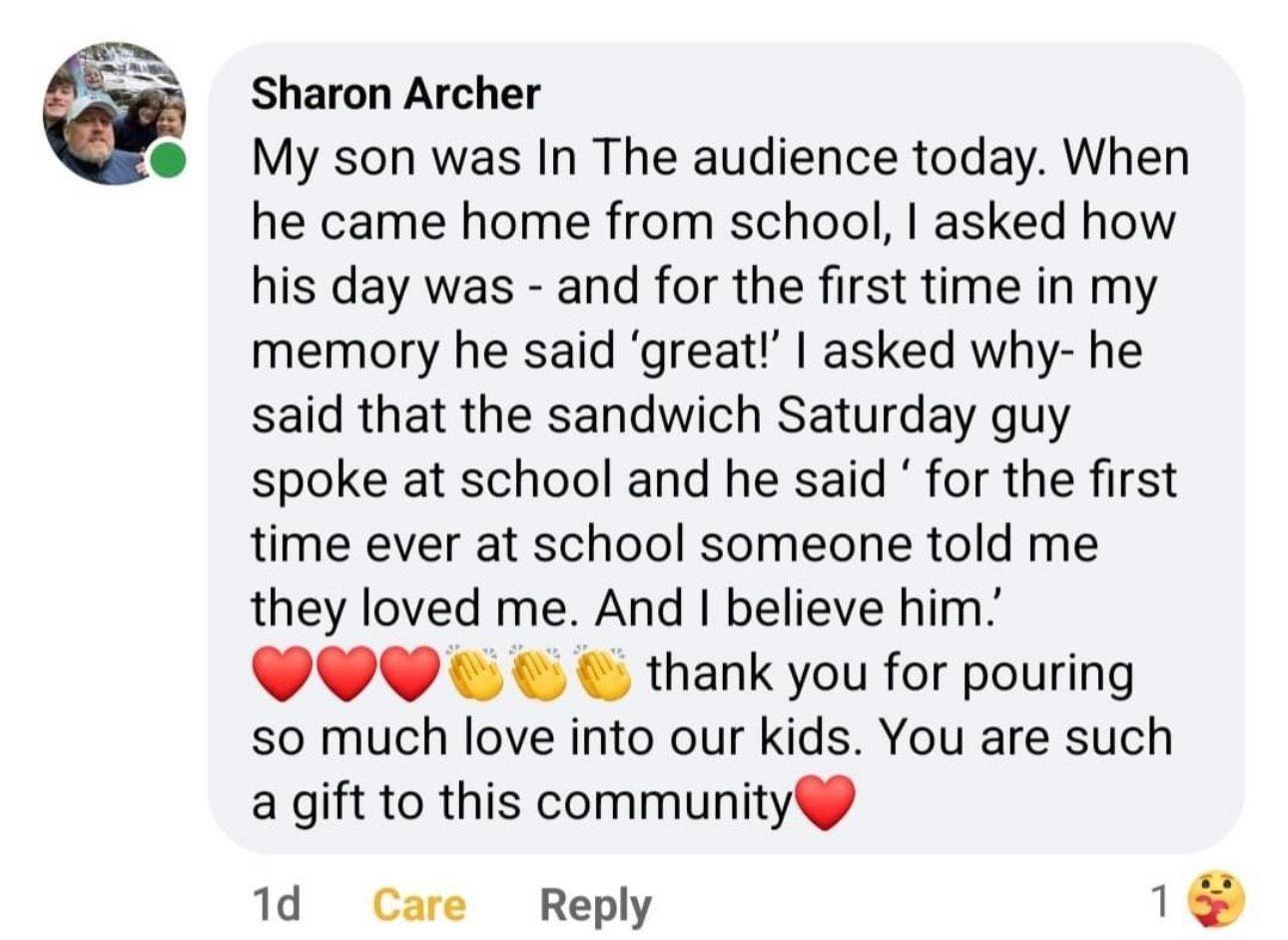This screenshot has width=1288, height=940.
Task: Open Sharon Archer's profile picture
Action: pos(112,114)
